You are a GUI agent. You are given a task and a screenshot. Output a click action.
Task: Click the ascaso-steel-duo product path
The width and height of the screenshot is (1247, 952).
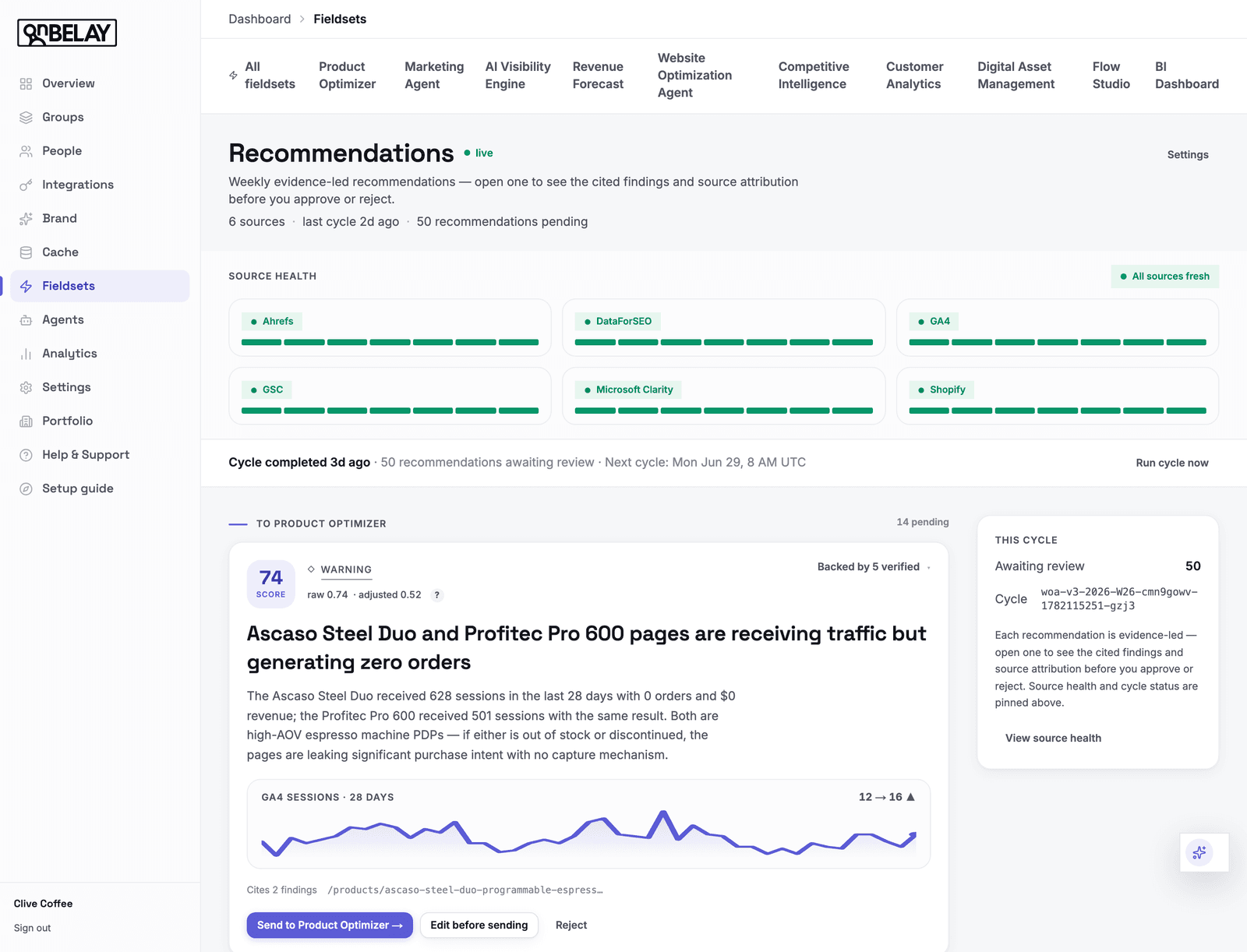coord(465,890)
